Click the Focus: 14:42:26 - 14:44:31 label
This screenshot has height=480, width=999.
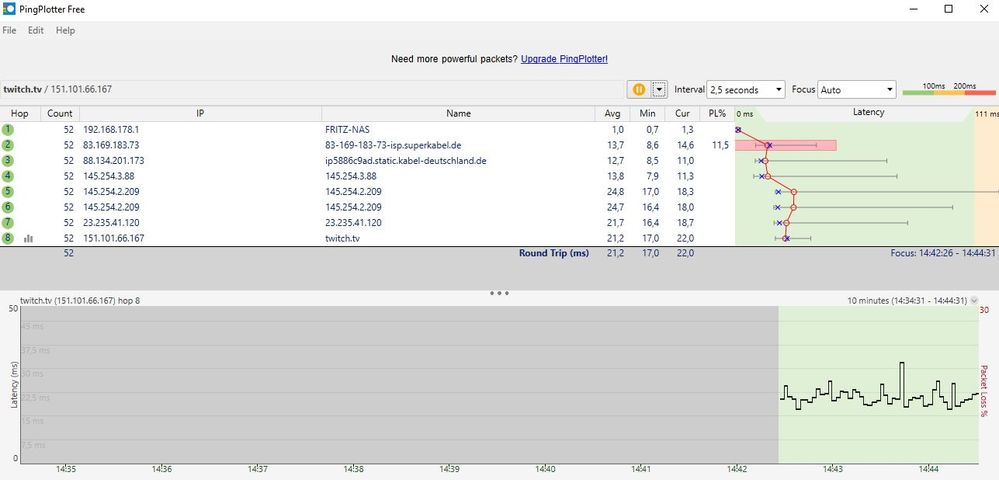point(943,253)
